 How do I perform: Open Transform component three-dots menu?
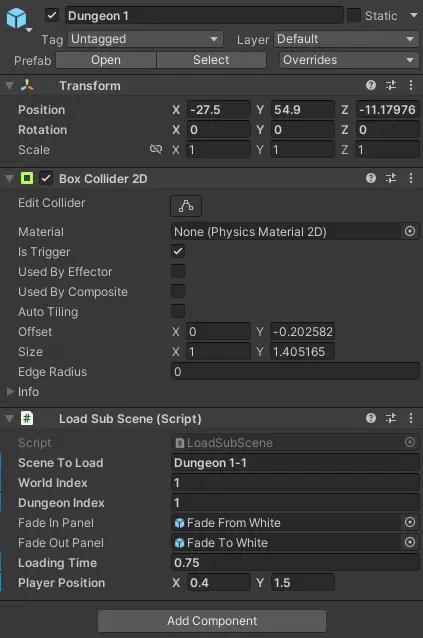pos(411,85)
